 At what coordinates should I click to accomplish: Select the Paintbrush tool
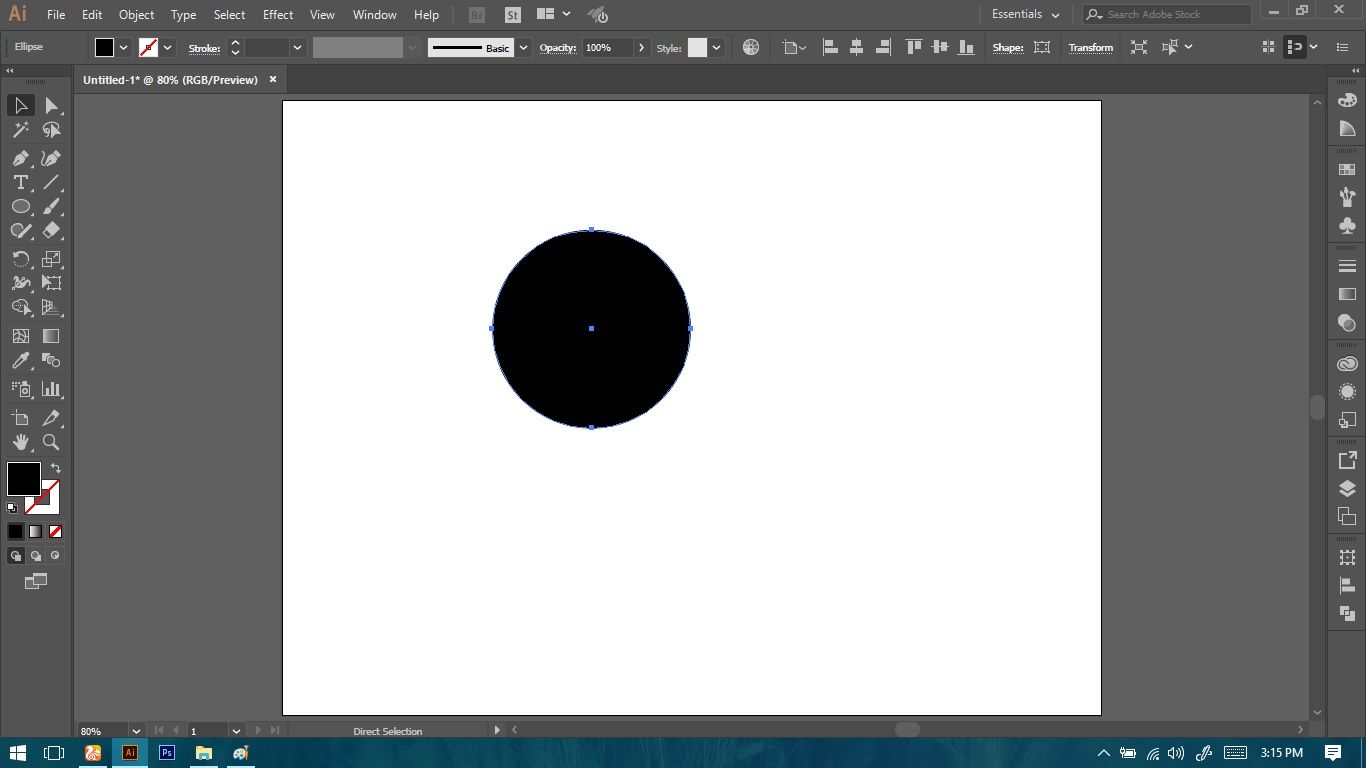(51, 206)
